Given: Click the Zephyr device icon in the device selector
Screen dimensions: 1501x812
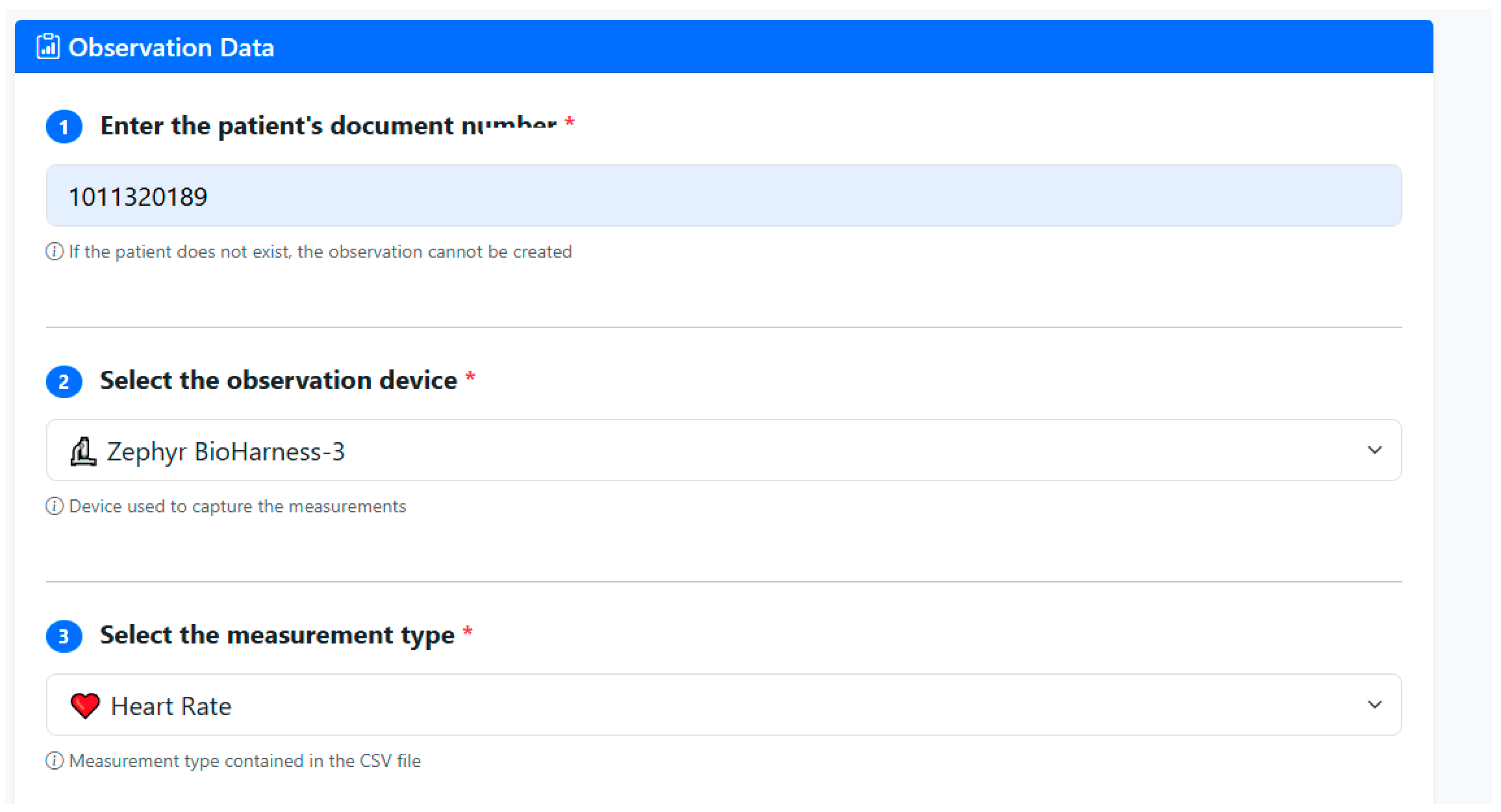Looking at the screenshot, I should [x=83, y=450].
